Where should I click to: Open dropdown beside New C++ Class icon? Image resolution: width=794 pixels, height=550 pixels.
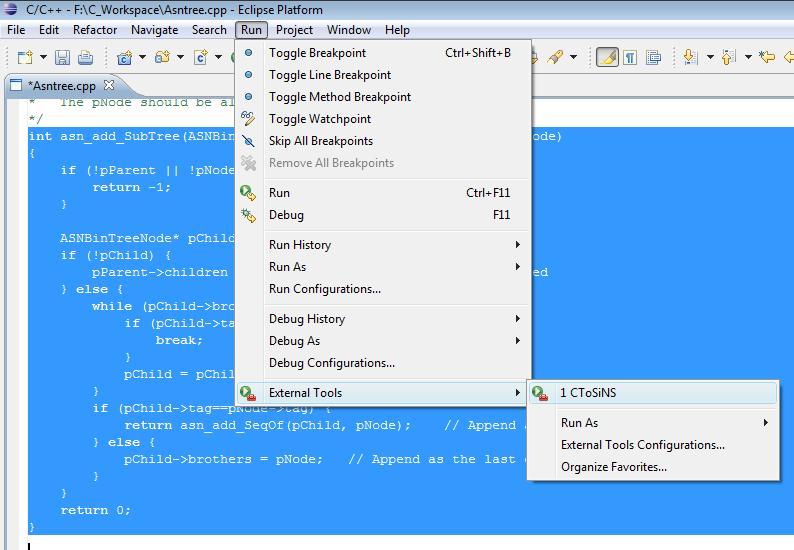[x=219, y=57]
